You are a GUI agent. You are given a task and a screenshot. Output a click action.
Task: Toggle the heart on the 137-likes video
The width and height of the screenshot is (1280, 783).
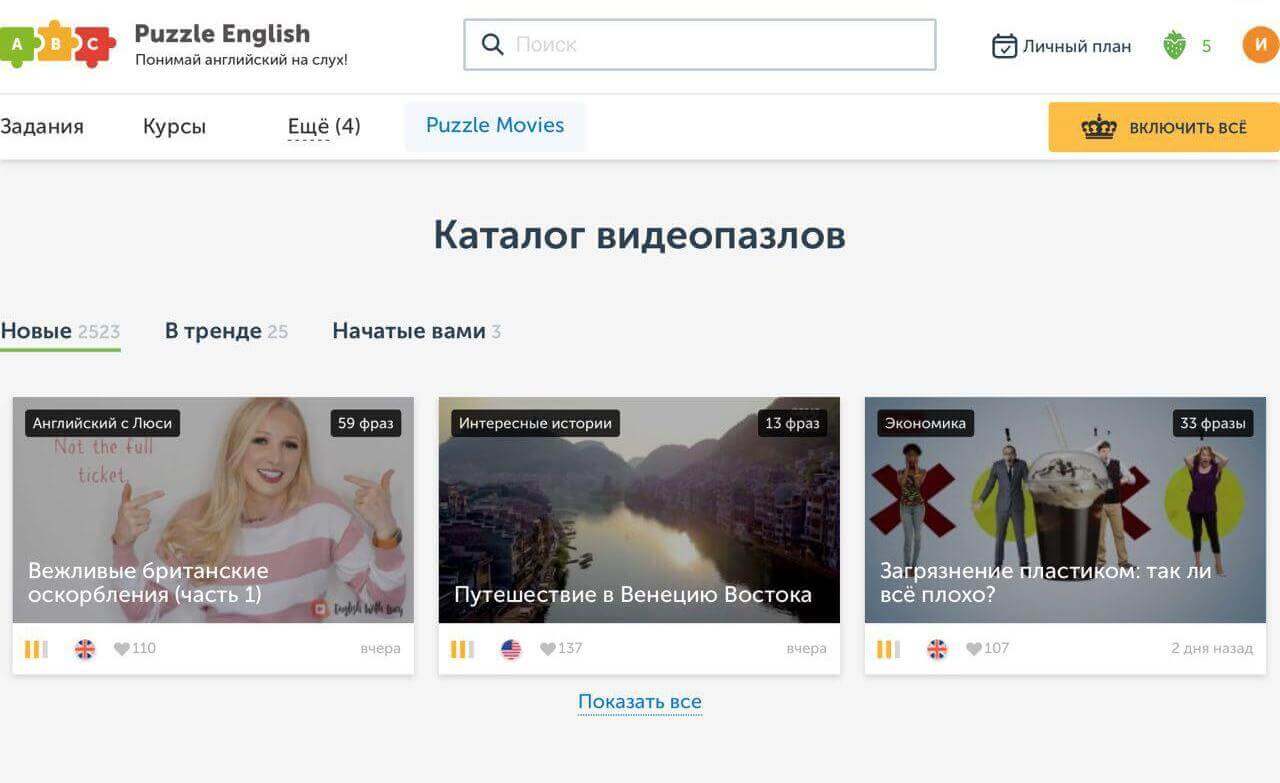pos(548,648)
